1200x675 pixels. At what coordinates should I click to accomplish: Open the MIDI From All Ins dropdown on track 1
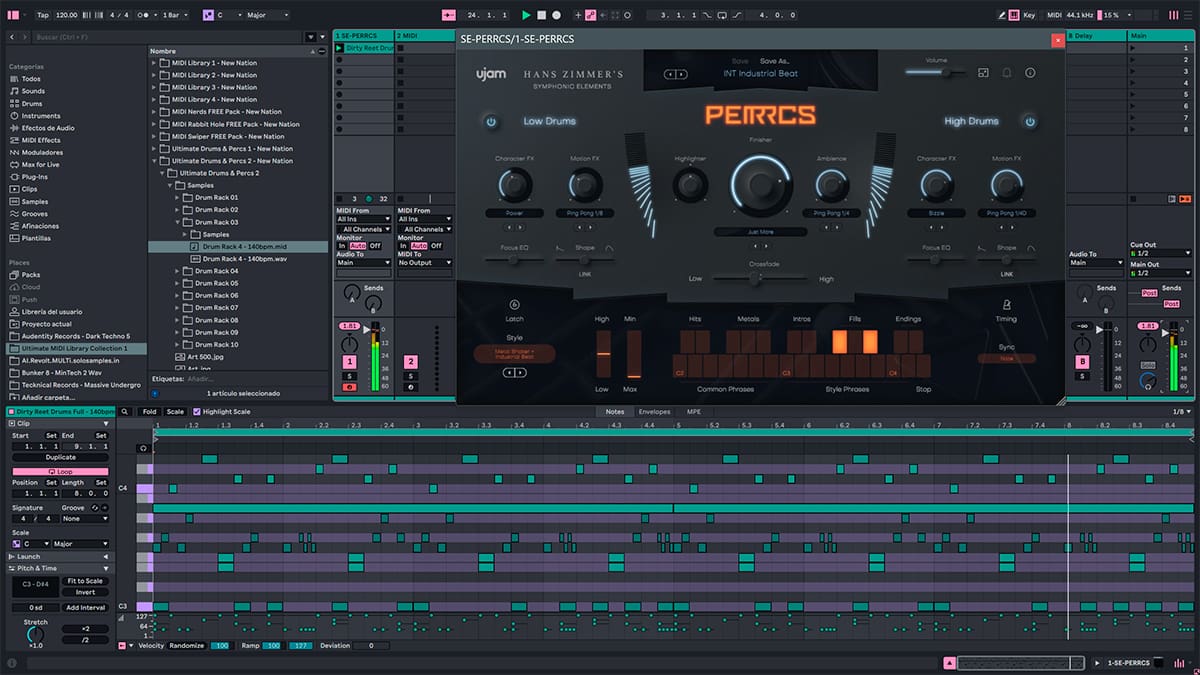363,219
